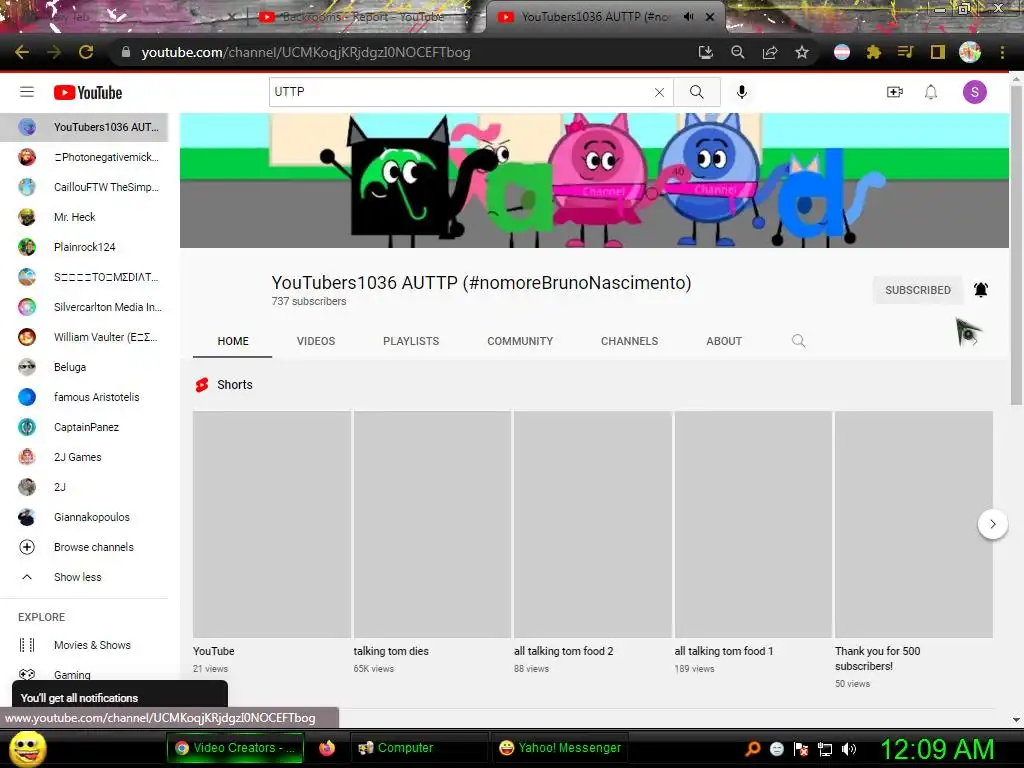Select YouTubers1036 AUTTP in sidebar
The width and height of the screenshot is (1024, 768).
(x=84, y=127)
